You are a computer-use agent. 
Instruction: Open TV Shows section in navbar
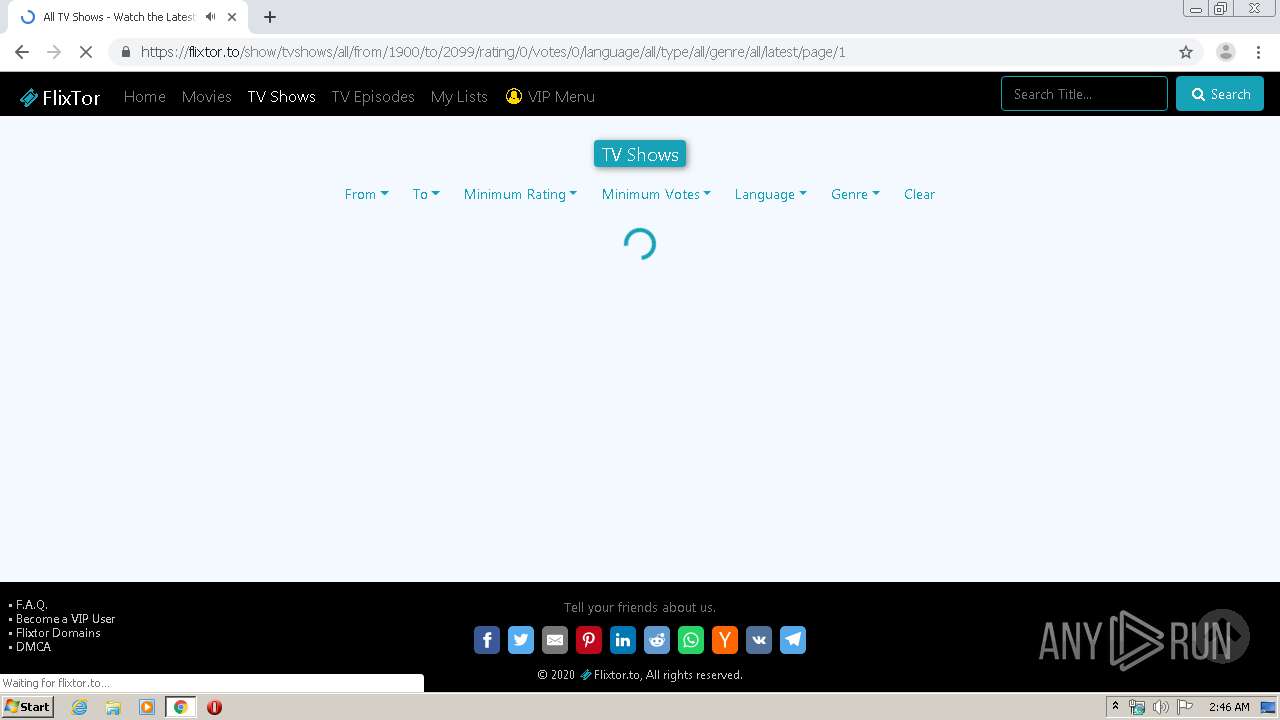[x=281, y=97]
